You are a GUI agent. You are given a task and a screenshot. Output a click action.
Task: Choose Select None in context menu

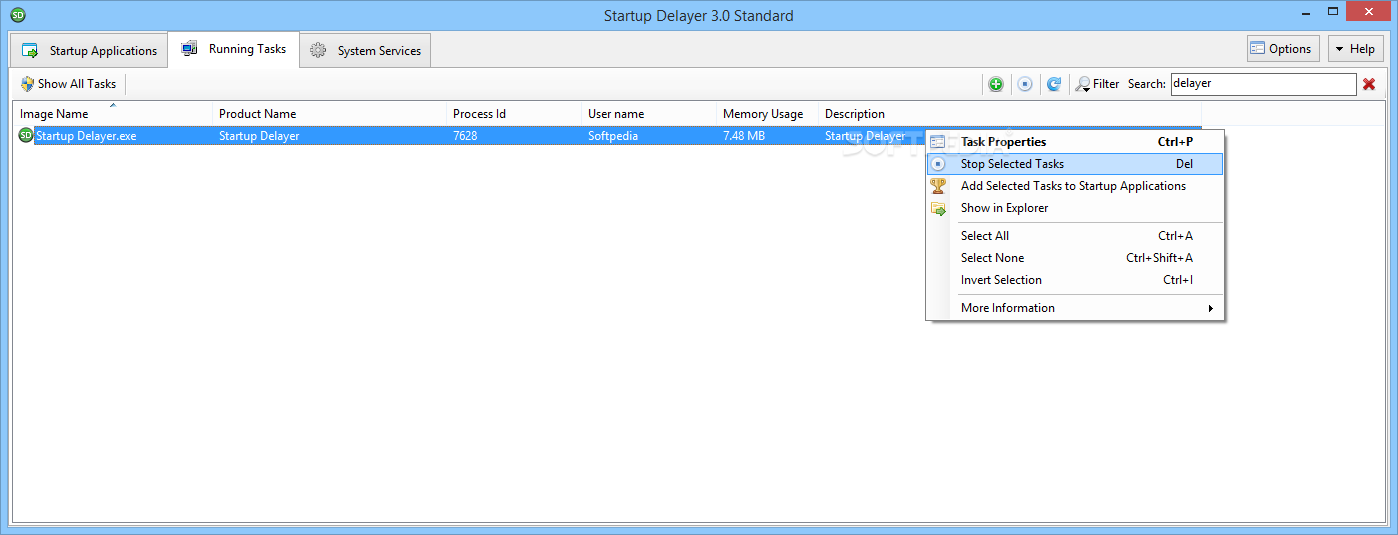pyautogui.click(x=1075, y=258)
